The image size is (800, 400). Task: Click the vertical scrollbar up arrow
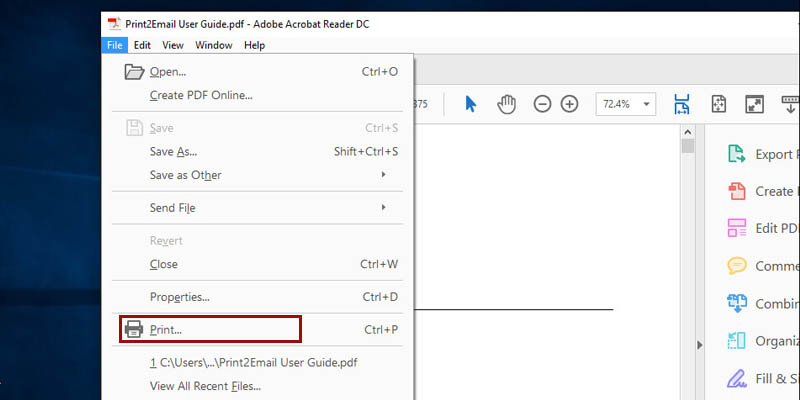(x=688, y=130)
